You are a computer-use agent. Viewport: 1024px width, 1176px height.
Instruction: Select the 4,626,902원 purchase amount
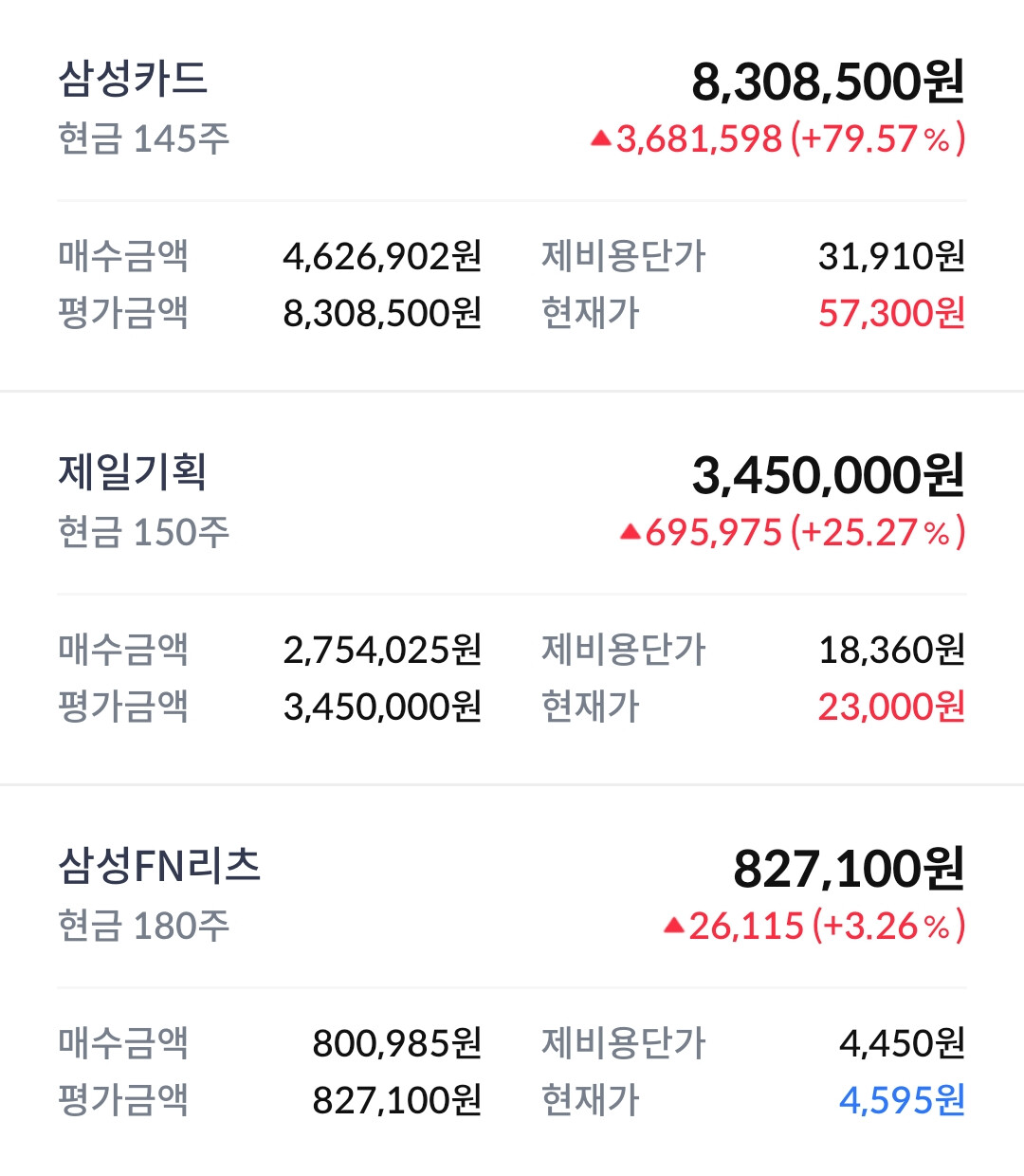[x=382, y=256]
